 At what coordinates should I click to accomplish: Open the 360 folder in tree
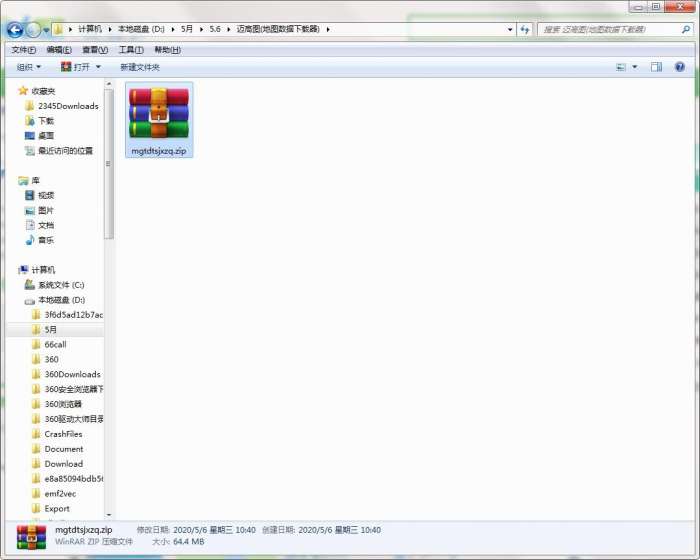click(x=51, y=359)
